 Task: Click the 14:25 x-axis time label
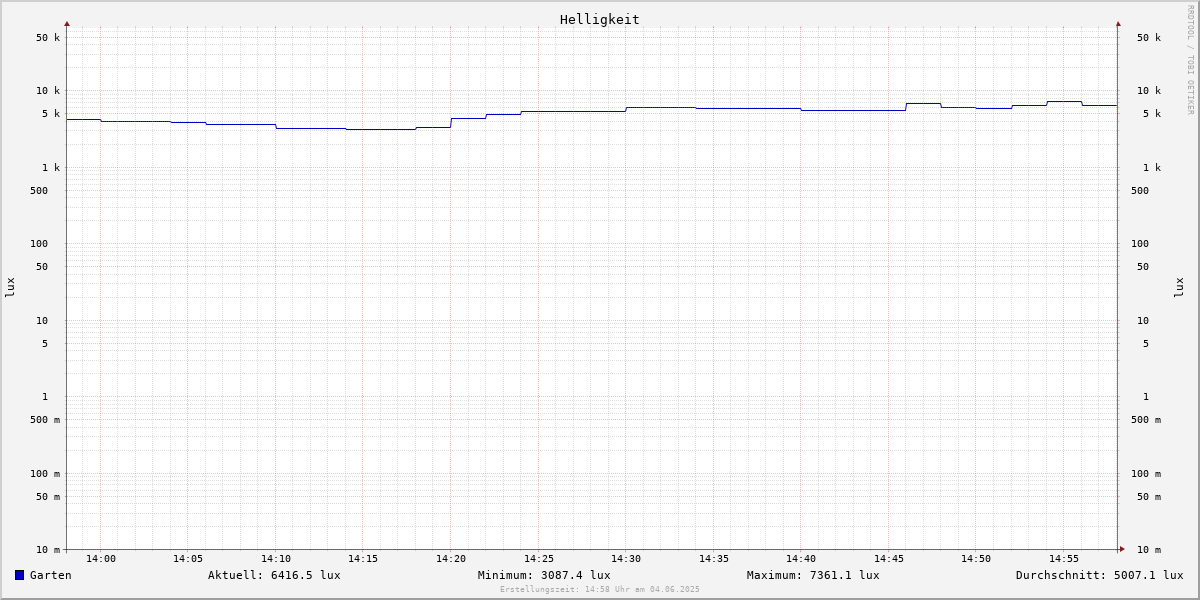pos(539,559)
